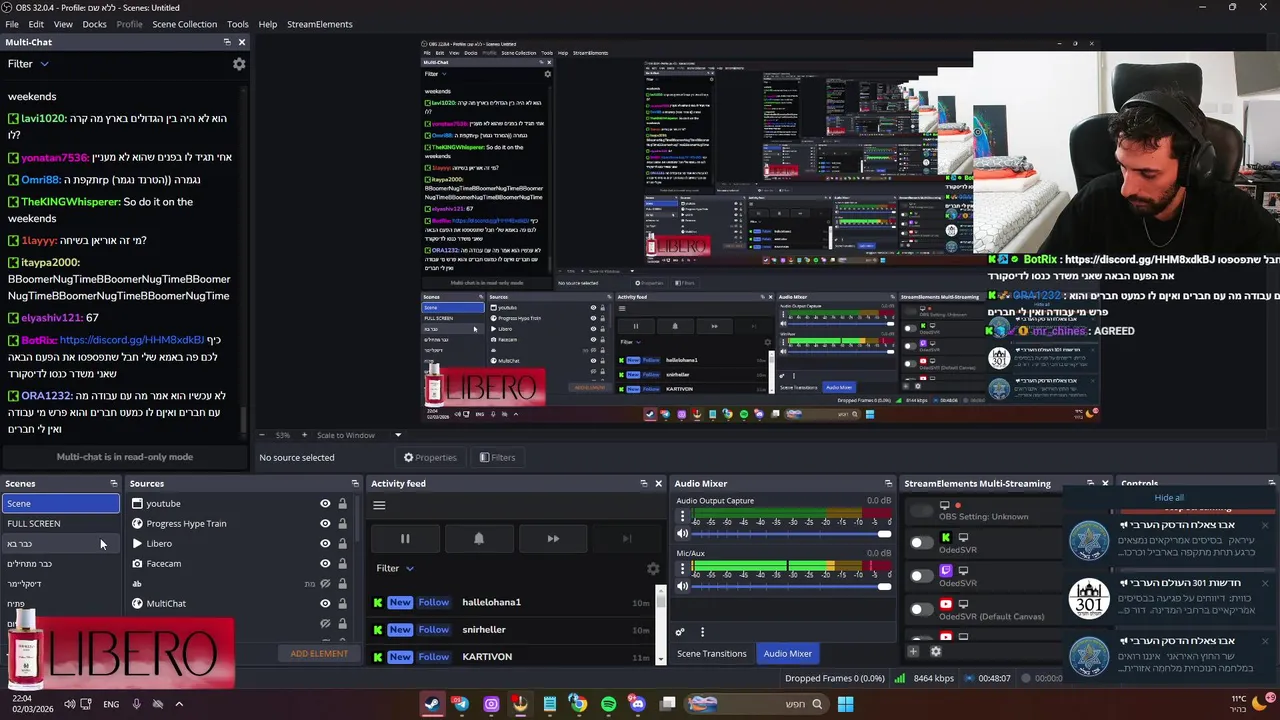Float the Activity feed dock

[x=643, y=483]
